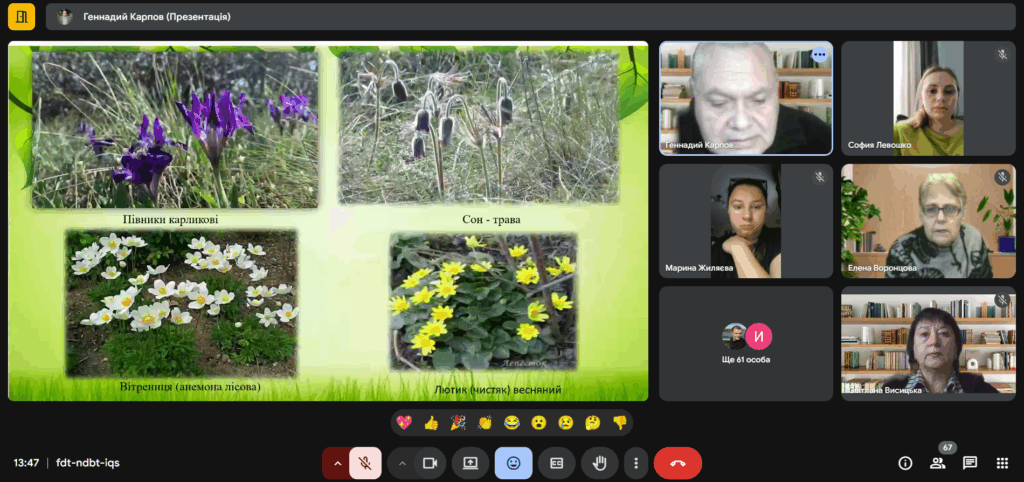1024x482 pixels.
Task: Open the activities grid icon
Action: [1002, 463]
